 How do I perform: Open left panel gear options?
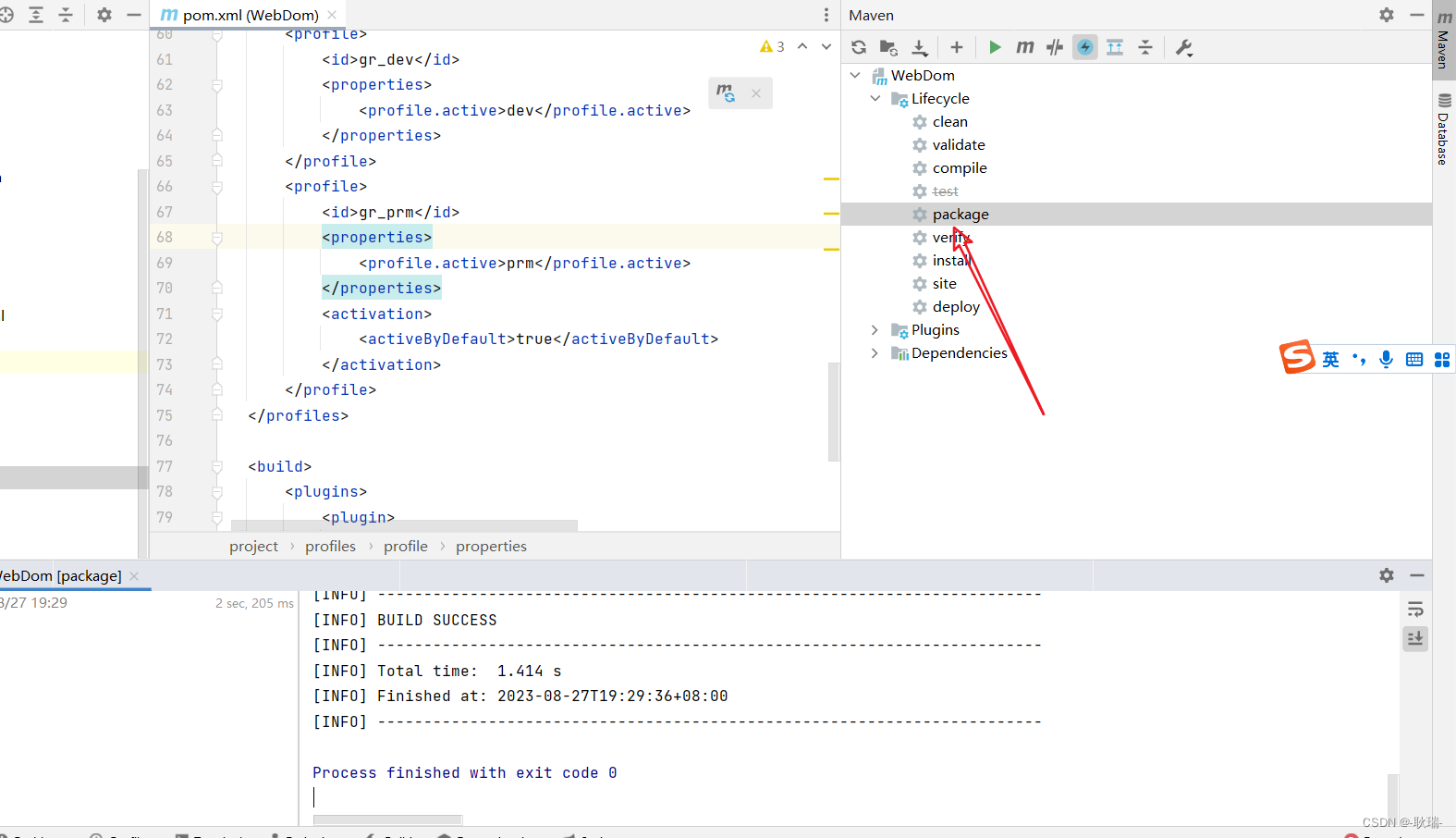point(104,15)
